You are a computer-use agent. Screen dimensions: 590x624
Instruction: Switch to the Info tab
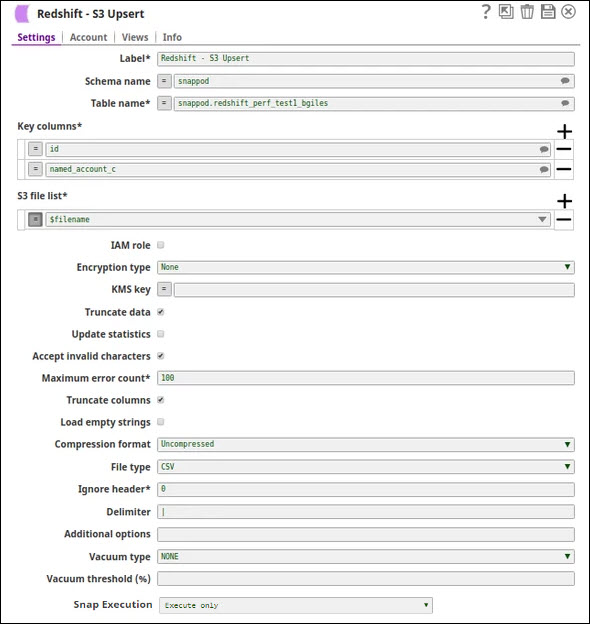(172, 37)
